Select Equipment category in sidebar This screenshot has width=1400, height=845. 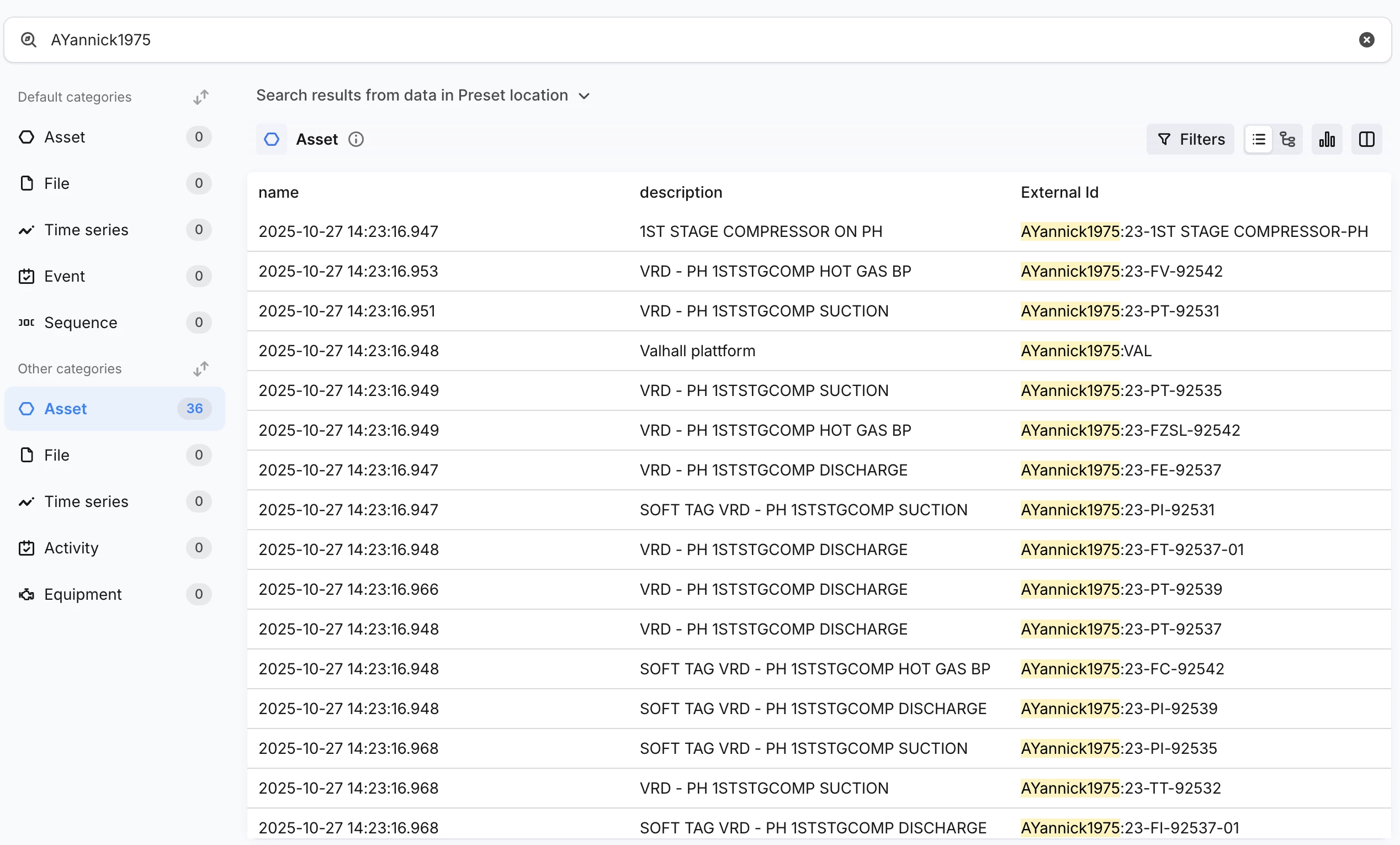(82, 594)
